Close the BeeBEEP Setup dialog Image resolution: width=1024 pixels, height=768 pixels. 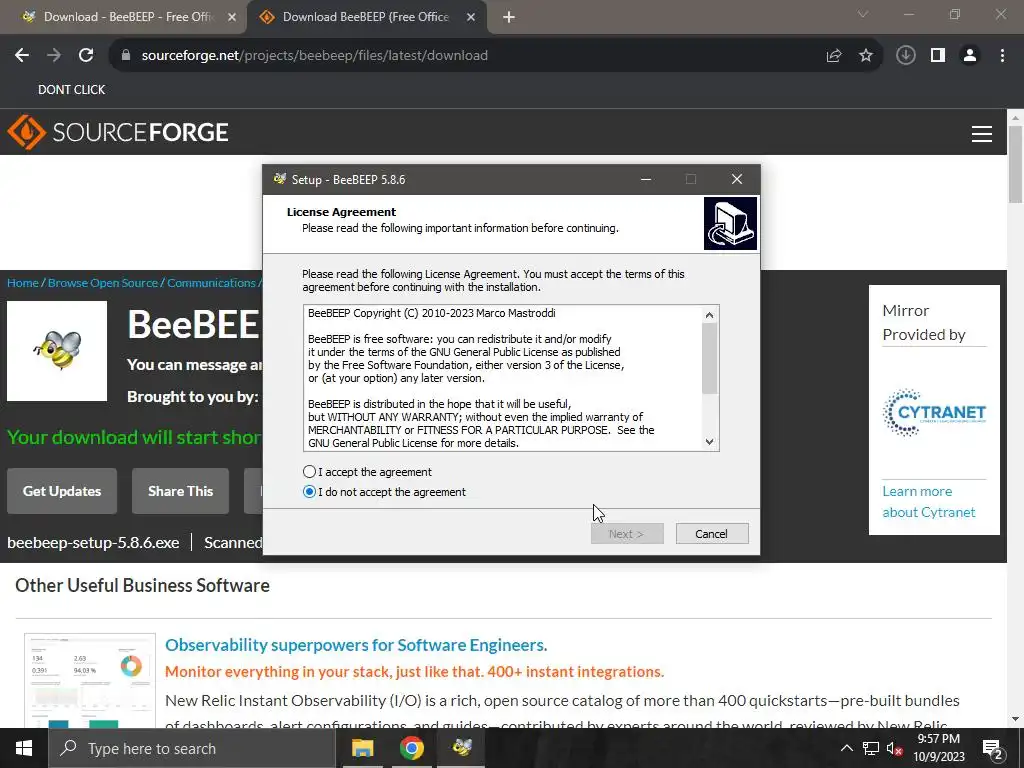(x=737, y=179)
